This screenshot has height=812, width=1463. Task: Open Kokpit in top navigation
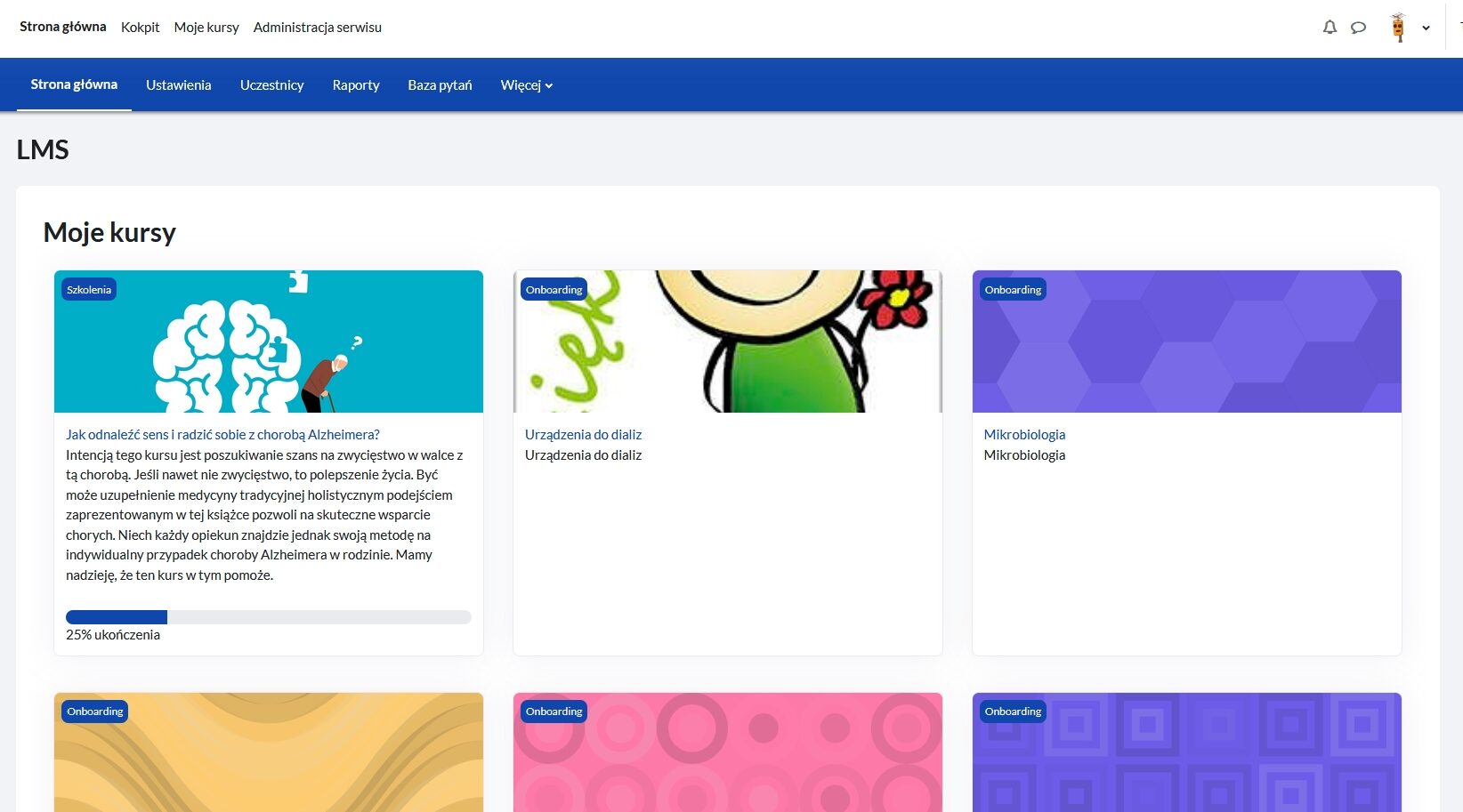(x=140, y=28)
